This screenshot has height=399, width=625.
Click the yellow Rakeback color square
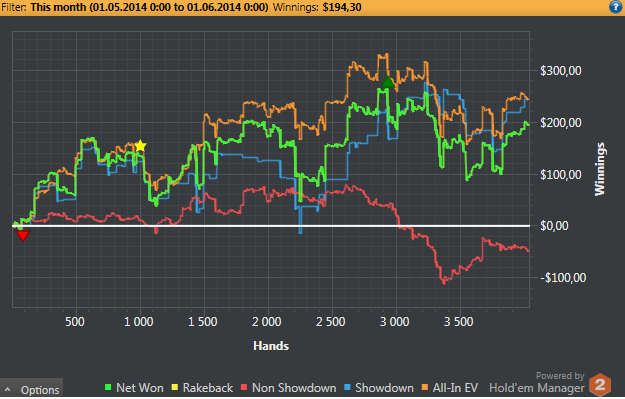click(x=175, y=387)
